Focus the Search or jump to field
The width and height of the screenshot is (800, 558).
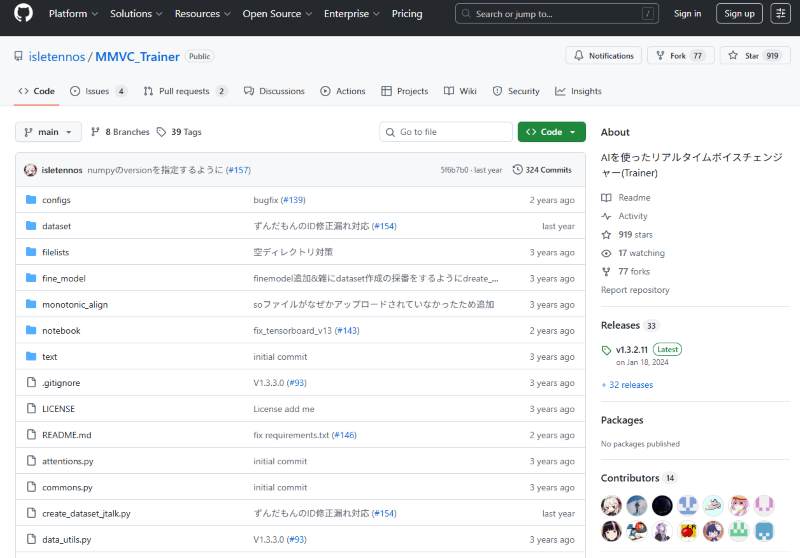[x=557, y=14]
